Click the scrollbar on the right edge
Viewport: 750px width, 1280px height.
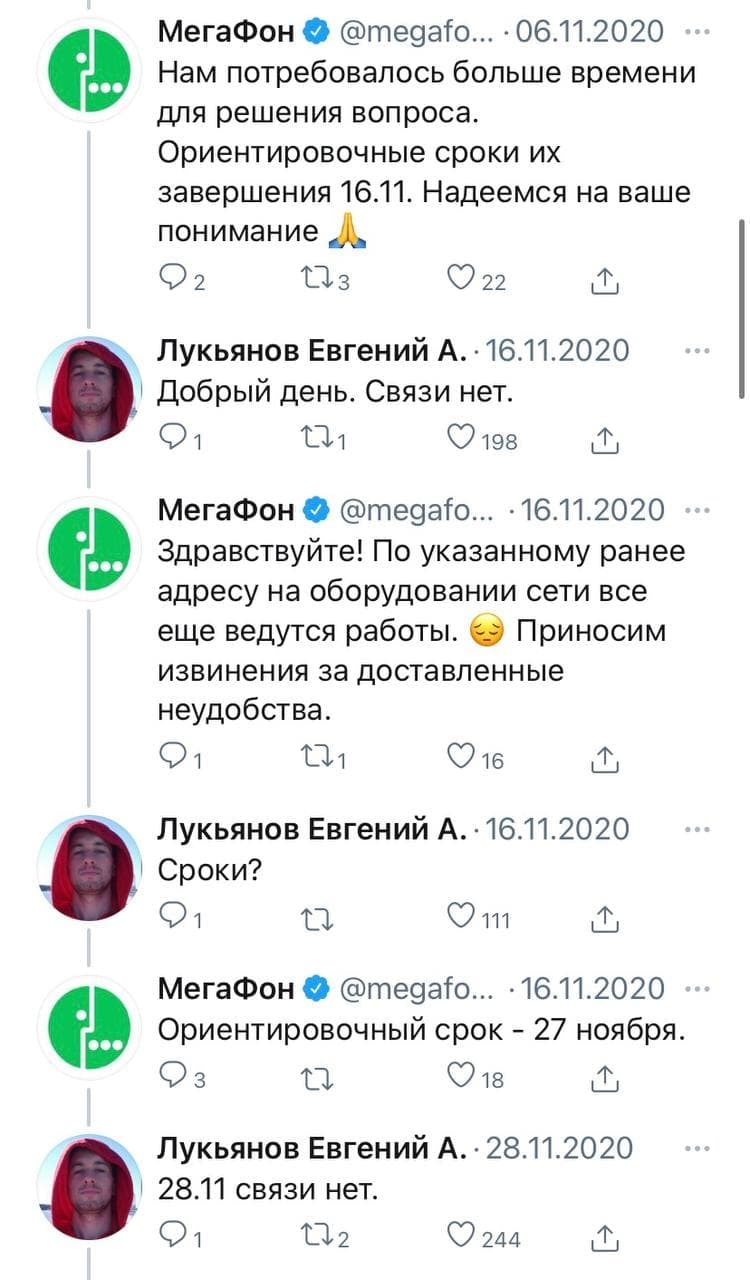[741, 310]
